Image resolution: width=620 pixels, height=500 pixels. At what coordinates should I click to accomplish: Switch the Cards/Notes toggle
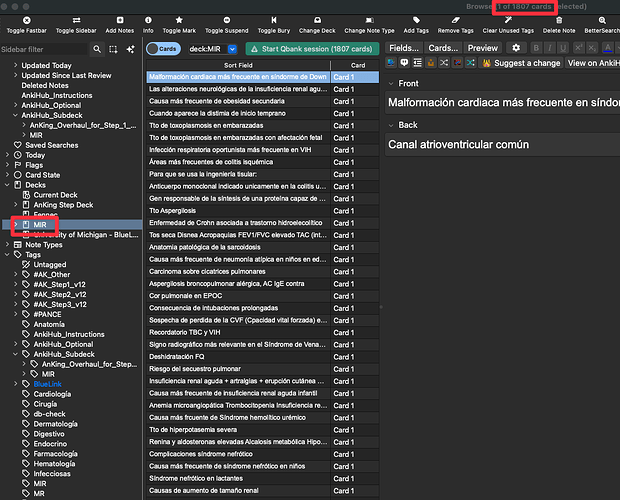click(x=163, y=49)
